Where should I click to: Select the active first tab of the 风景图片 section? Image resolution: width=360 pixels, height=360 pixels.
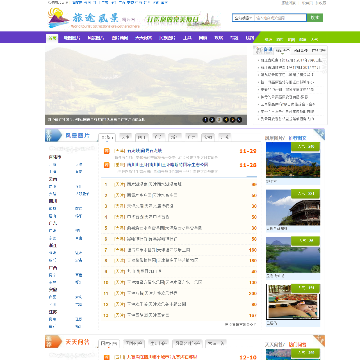(107, 137)
